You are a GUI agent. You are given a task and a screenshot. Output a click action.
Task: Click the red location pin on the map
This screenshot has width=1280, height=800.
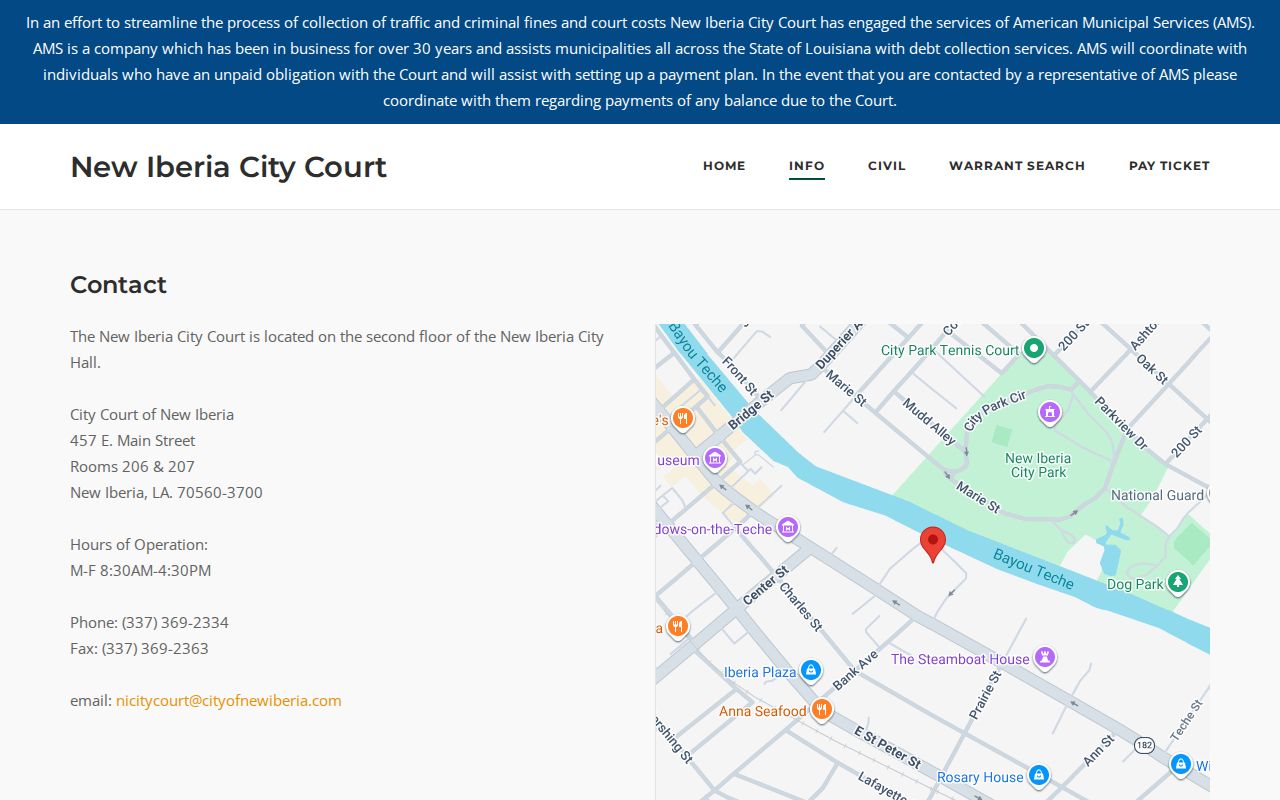click(933, 545)
